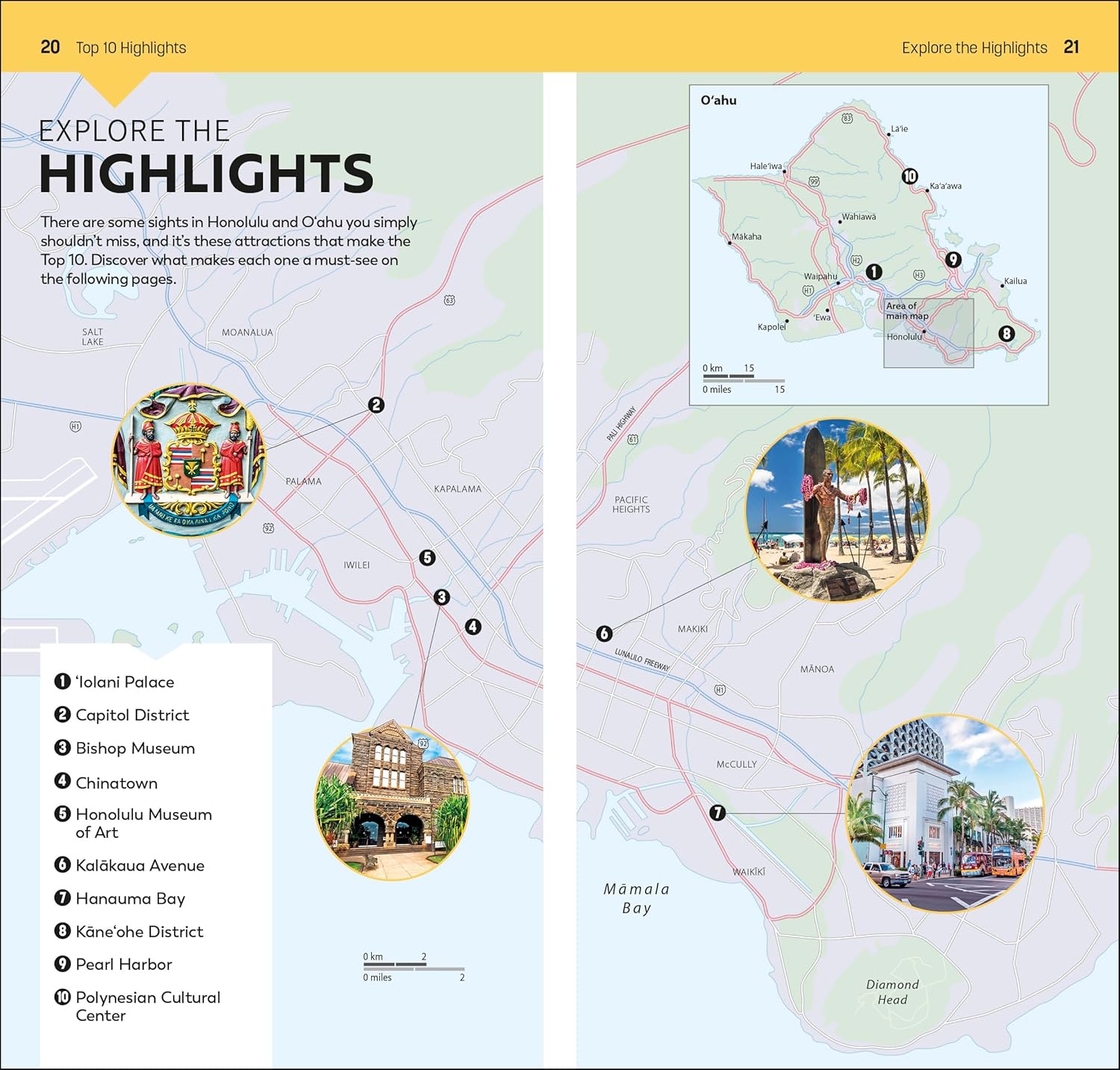
Task: Click marker 1 near Waipahu on the inset map
Action: coord(874,272)
